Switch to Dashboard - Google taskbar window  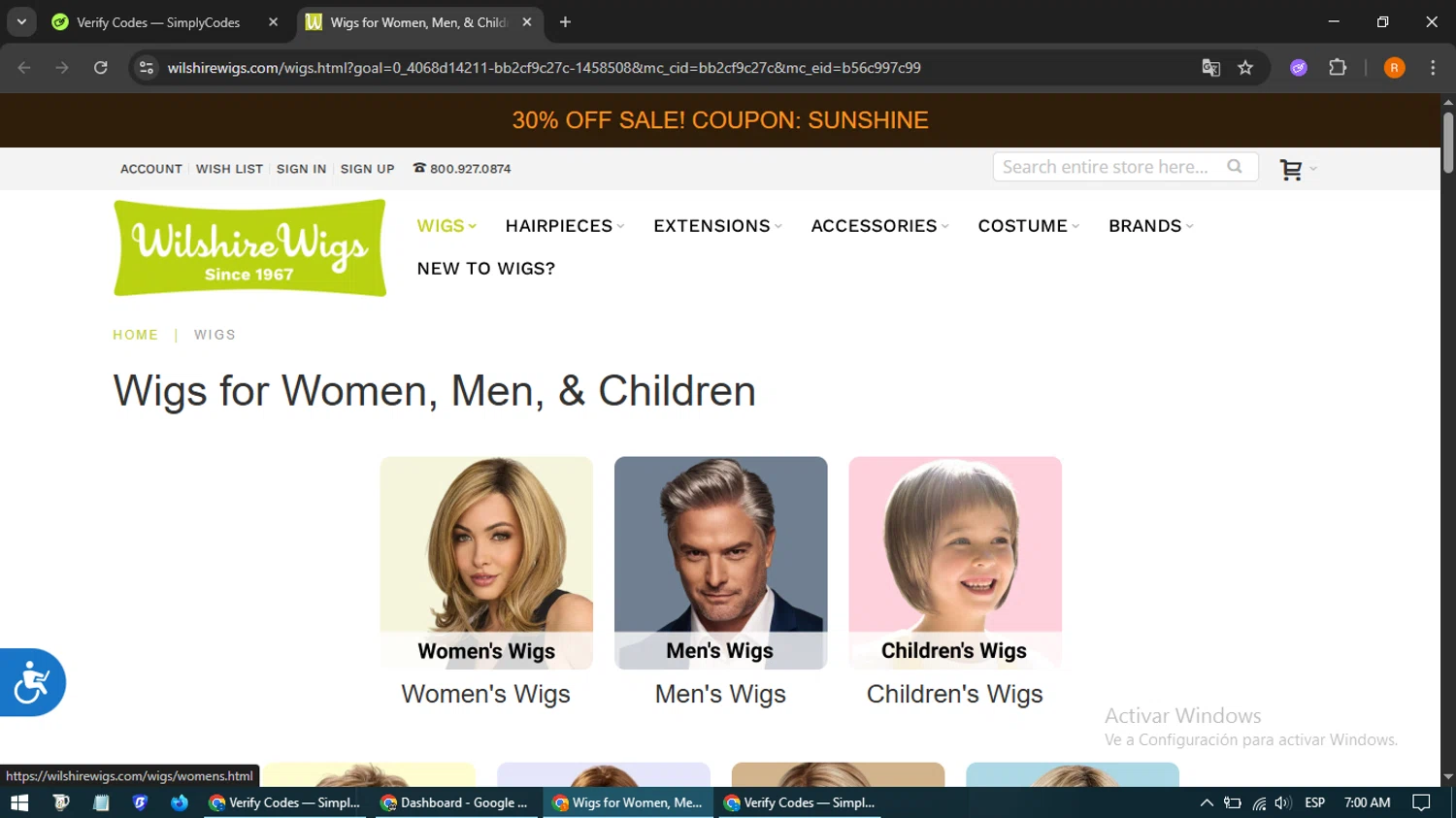point(458,802)
